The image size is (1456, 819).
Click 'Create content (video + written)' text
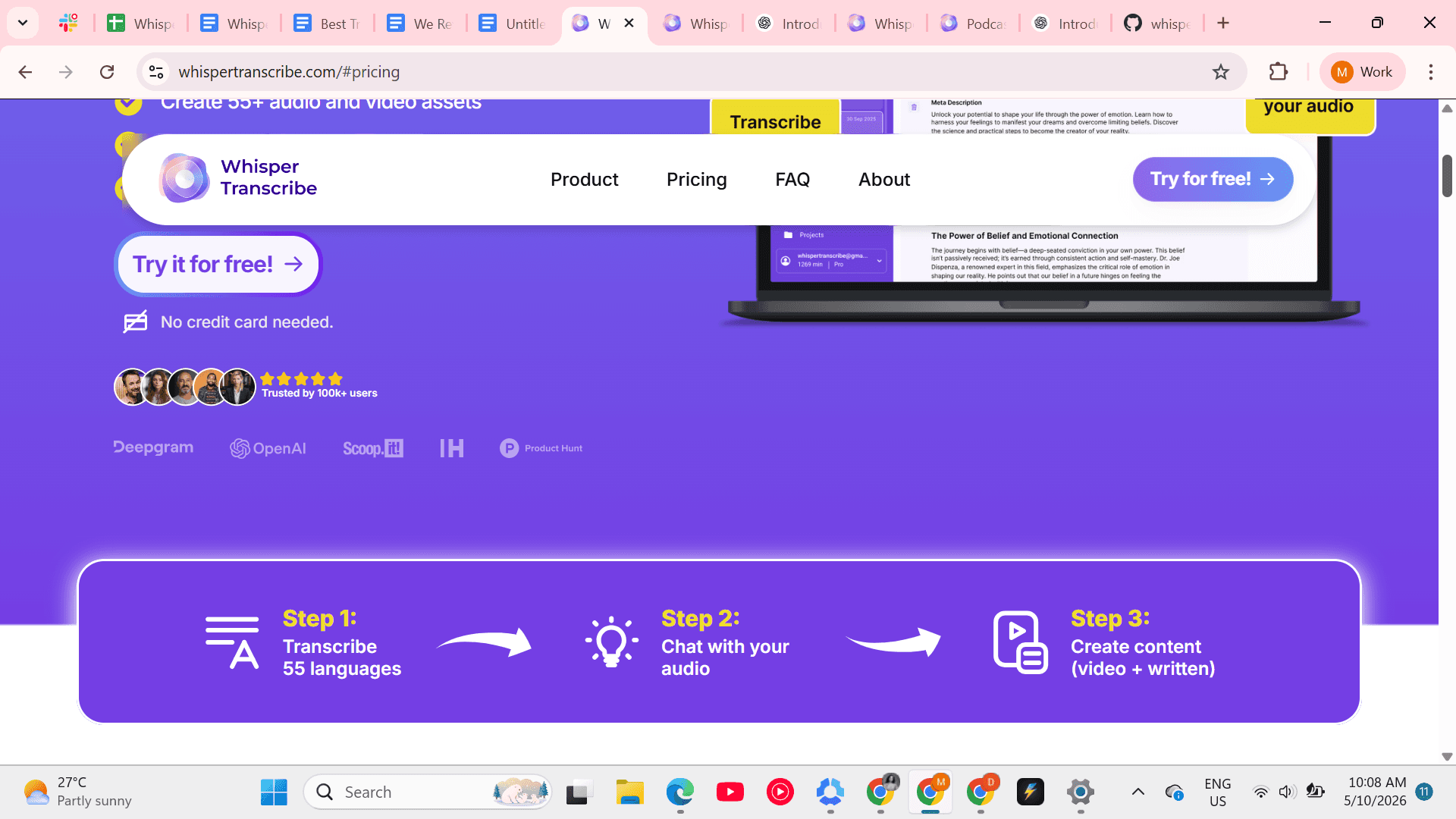point(1143,657)
